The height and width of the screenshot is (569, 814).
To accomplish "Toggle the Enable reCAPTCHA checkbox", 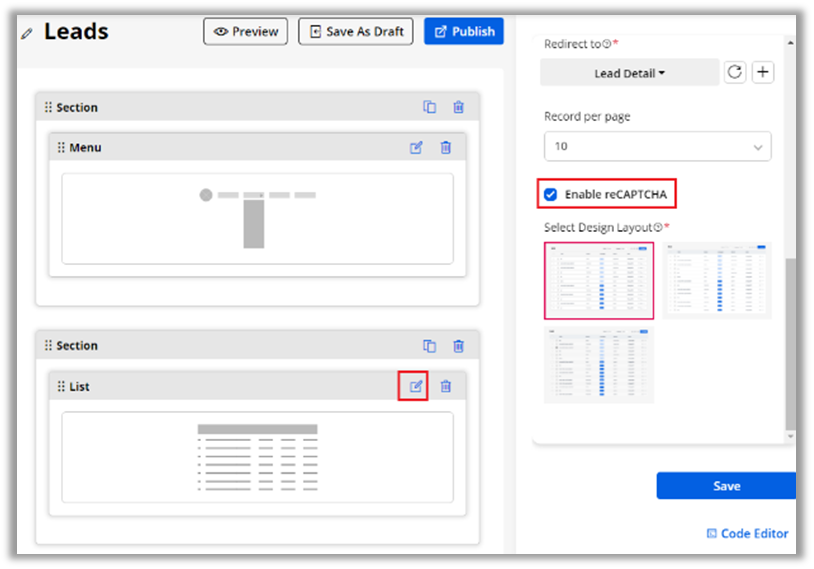I will click(x=551, y=194).
